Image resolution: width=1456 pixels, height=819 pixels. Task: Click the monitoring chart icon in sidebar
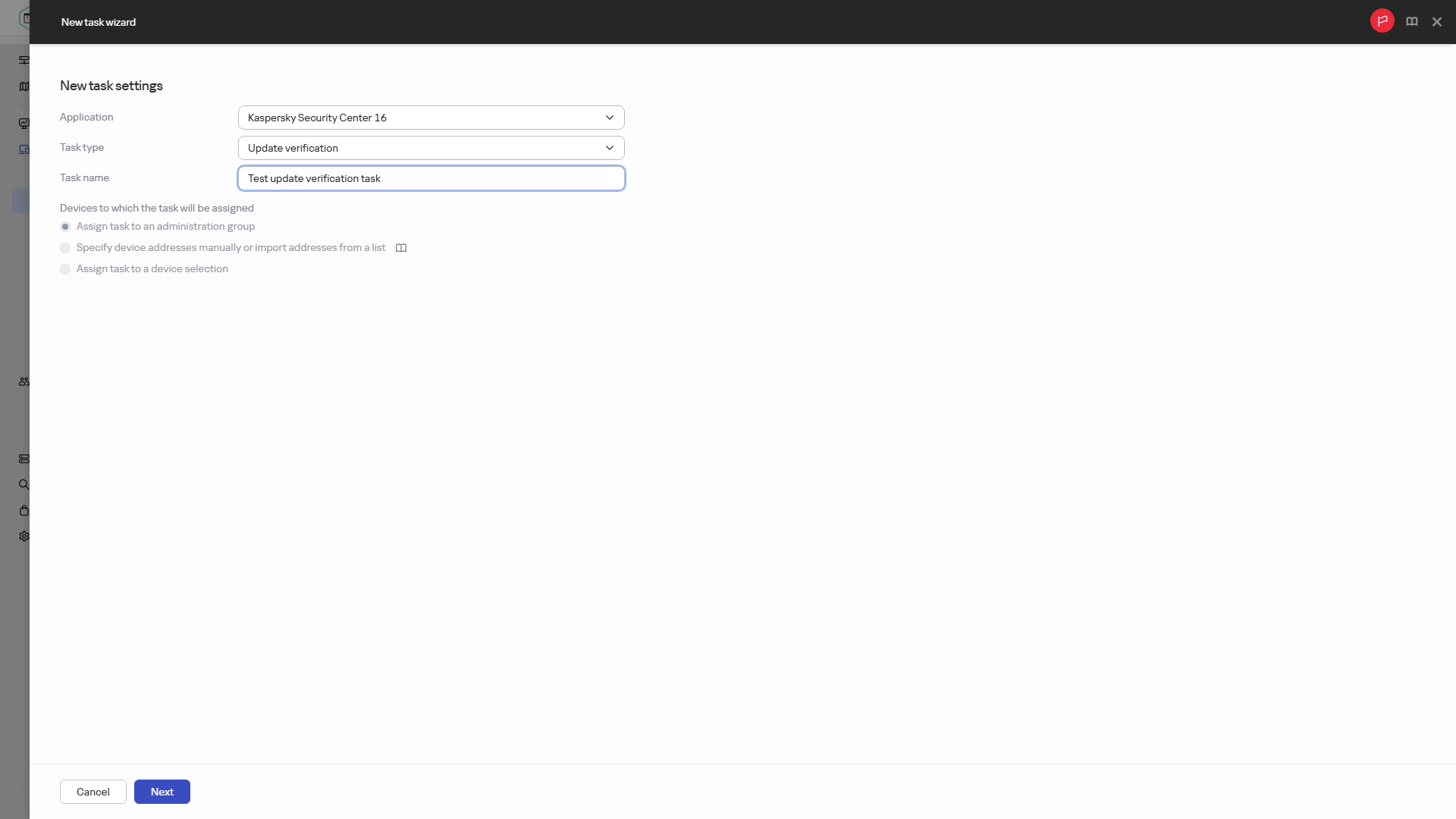point(24,124)
